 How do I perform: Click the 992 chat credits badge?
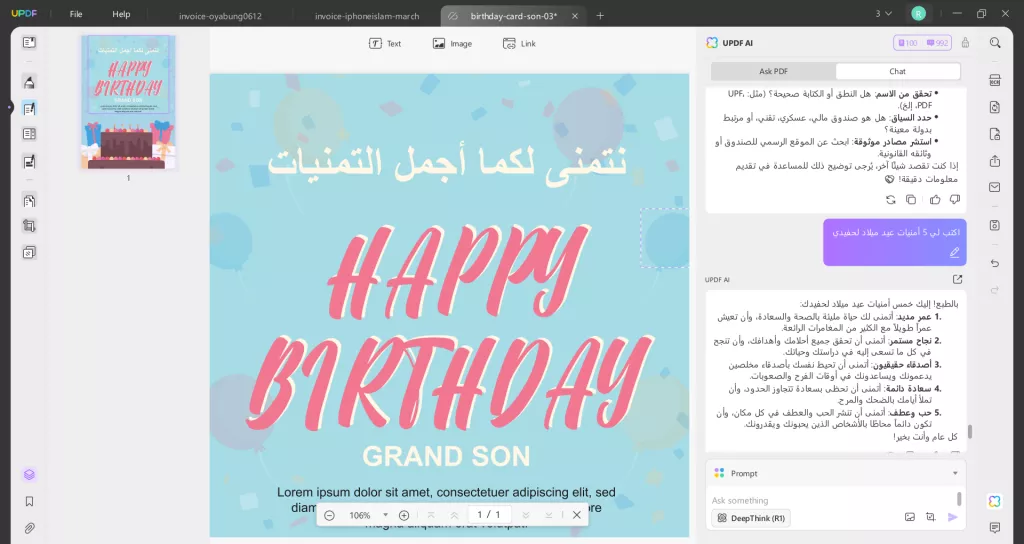click(x=936, y=43)
